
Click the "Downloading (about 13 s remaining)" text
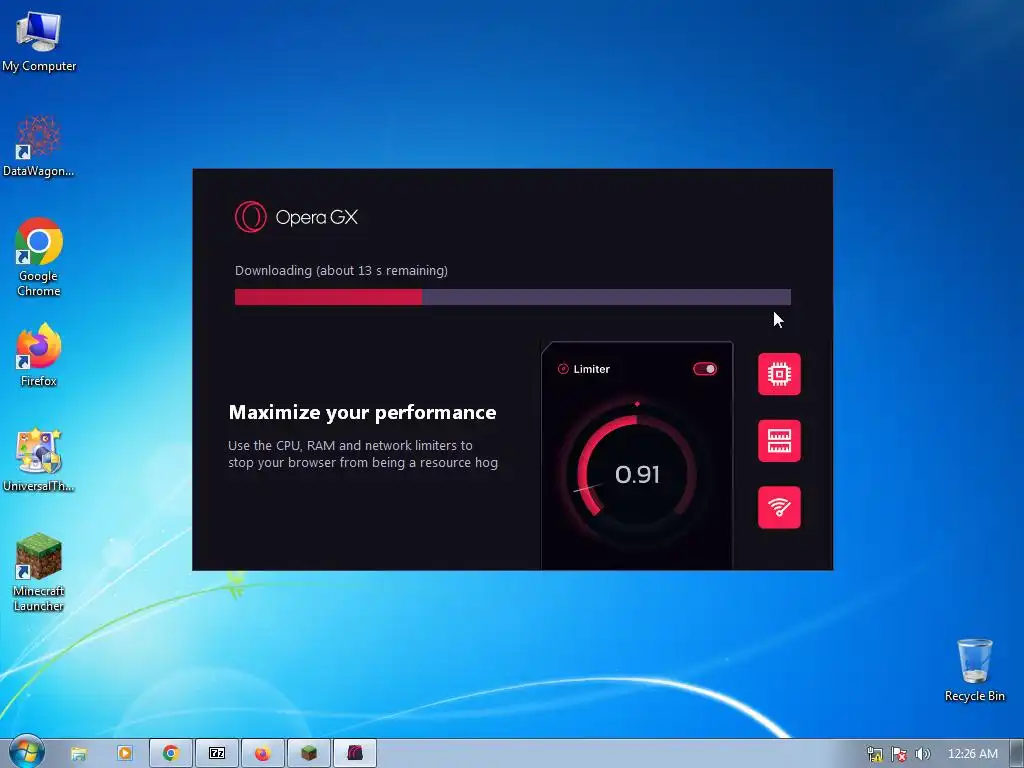[342, 270]
